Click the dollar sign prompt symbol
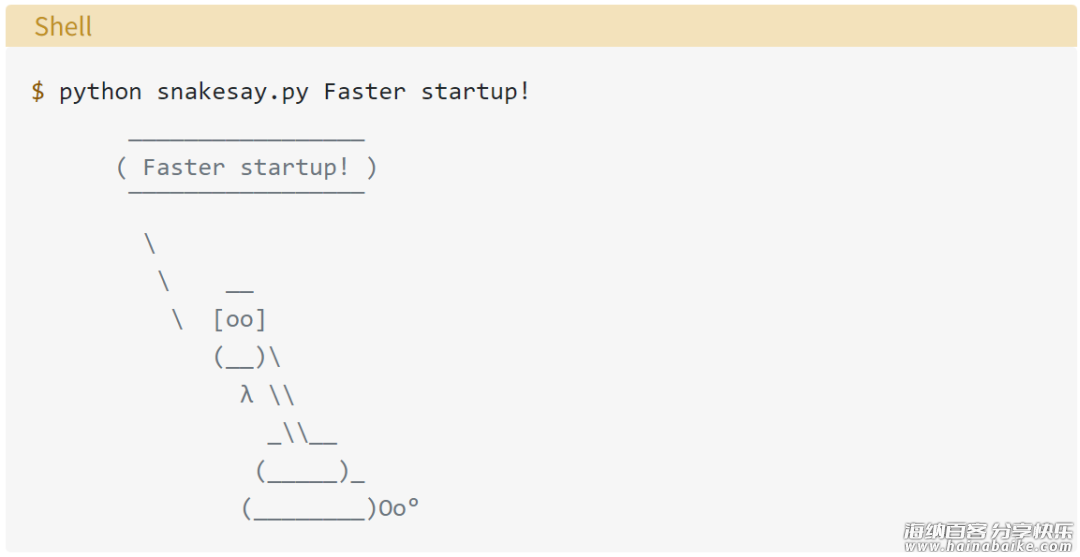Viewport: 1080px width, 557px height. (x=38, y=92)
